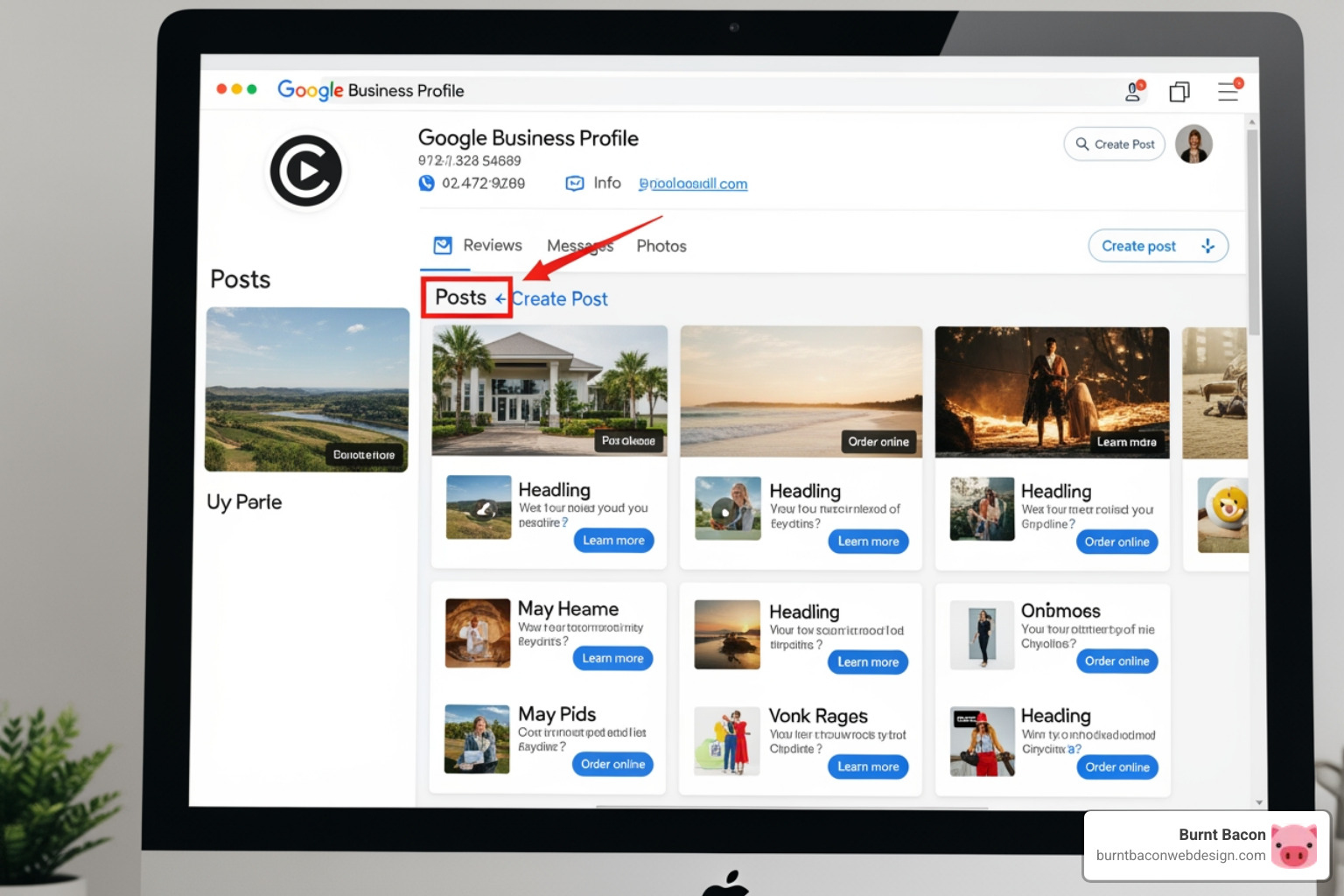Click Order online in Onbmoes card
The image size is (1344, 896).
pyautogui.click(x=1117, y=661)
